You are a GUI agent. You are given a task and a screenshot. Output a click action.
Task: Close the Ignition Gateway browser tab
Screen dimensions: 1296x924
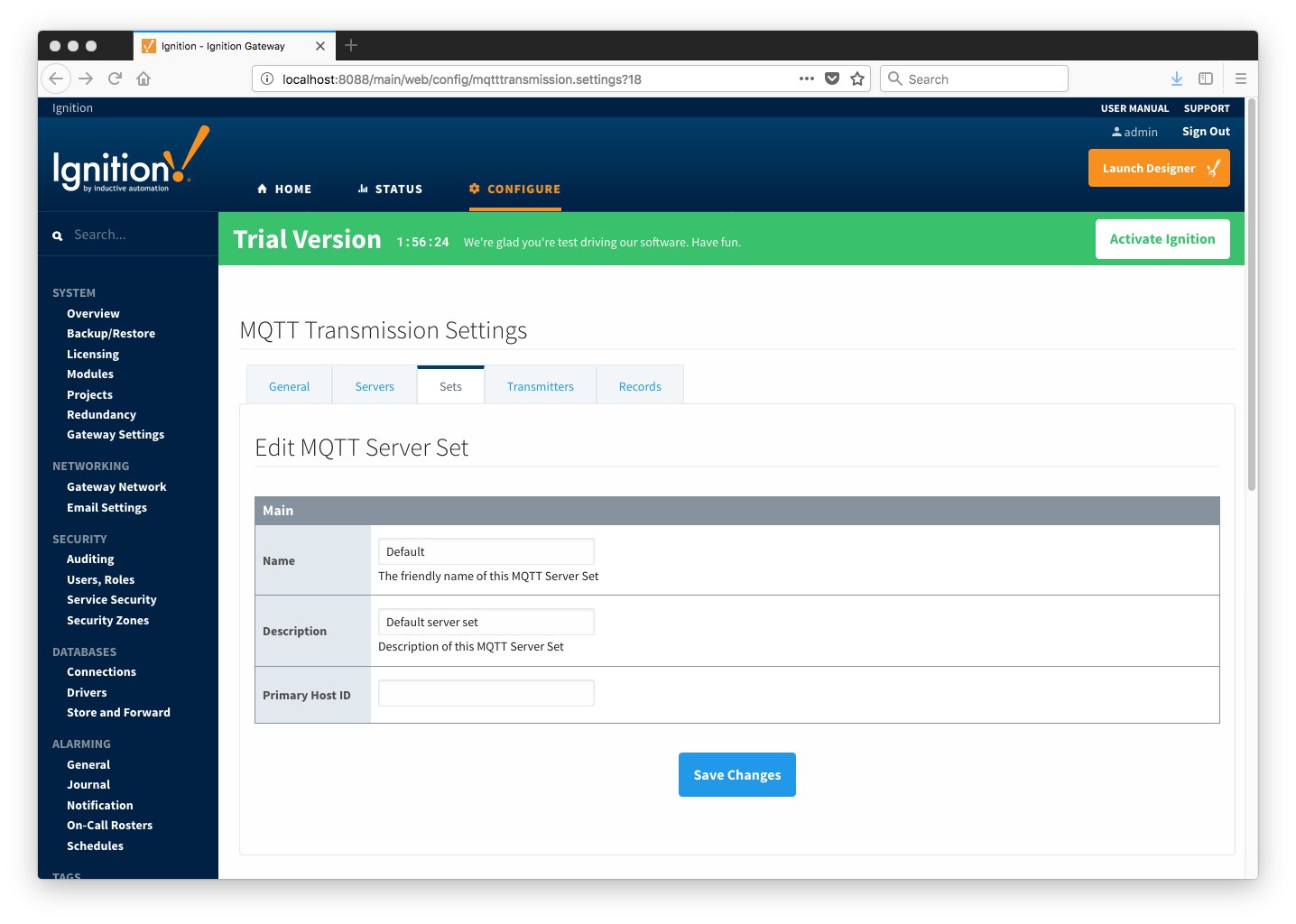click(x=320, y=46)
